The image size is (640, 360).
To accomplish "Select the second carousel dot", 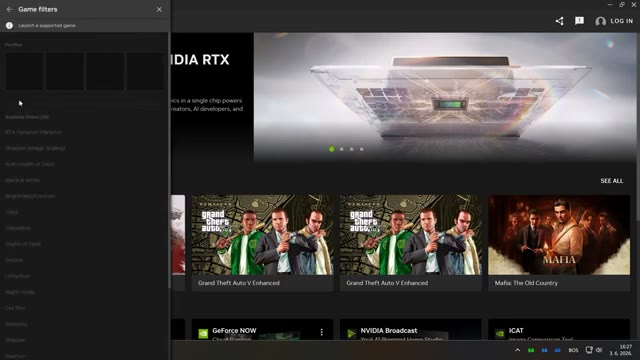I will (x=342, y=149).
